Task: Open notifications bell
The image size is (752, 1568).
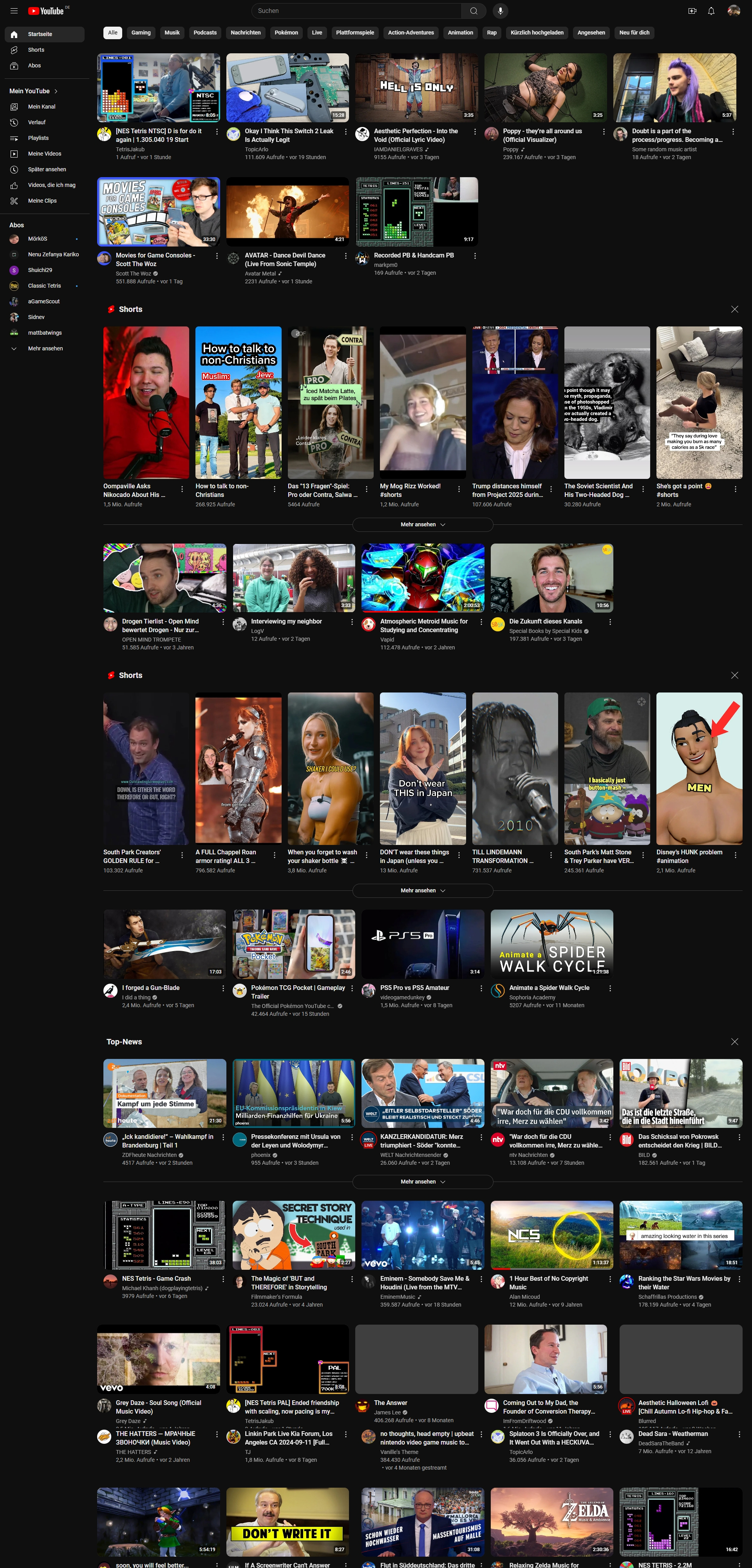Action: (710, 11)
